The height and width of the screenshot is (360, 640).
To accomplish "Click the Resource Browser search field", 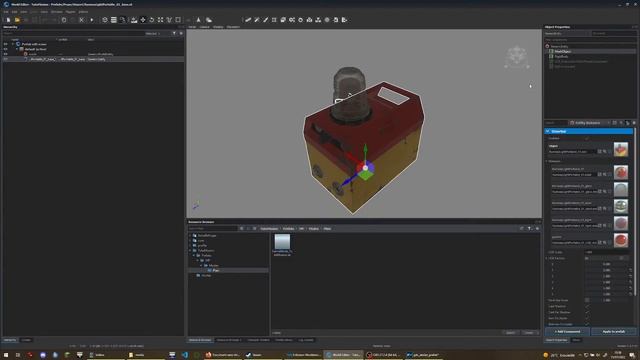I will coord(212,229).
